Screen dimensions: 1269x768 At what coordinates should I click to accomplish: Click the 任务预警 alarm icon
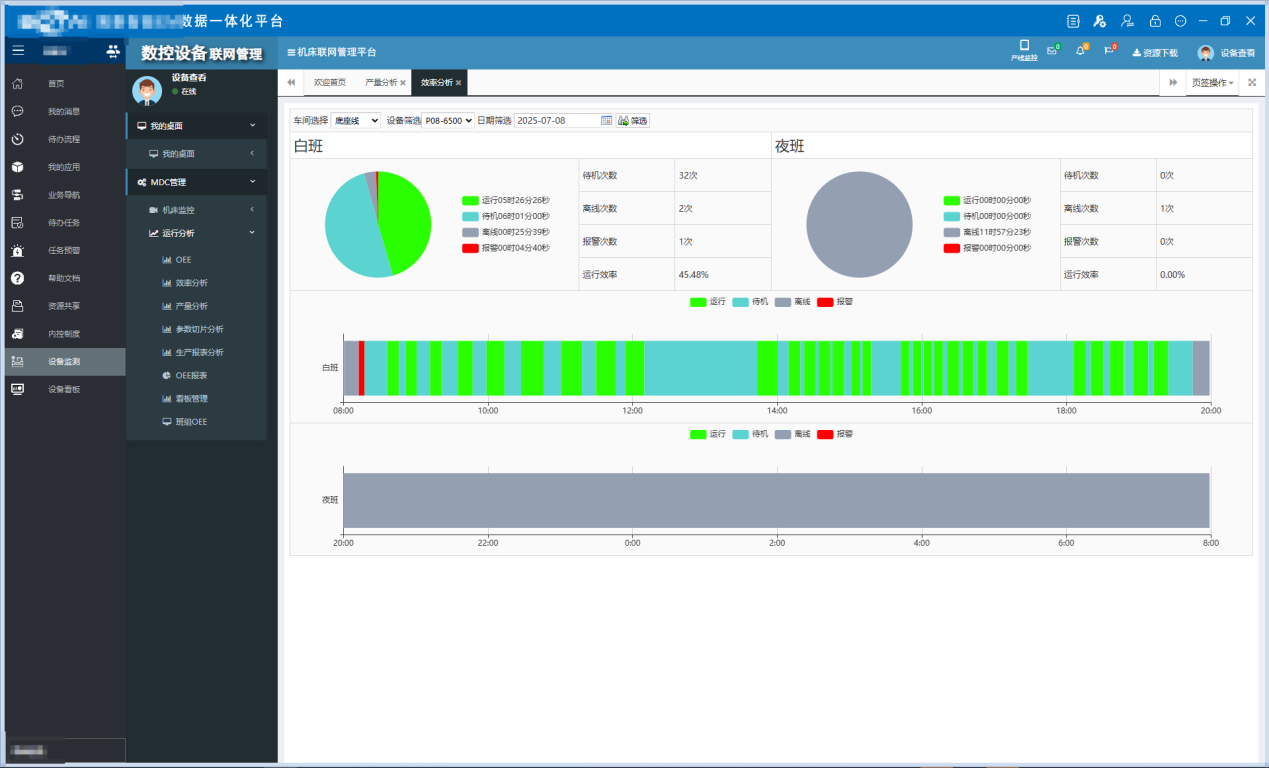17,251
